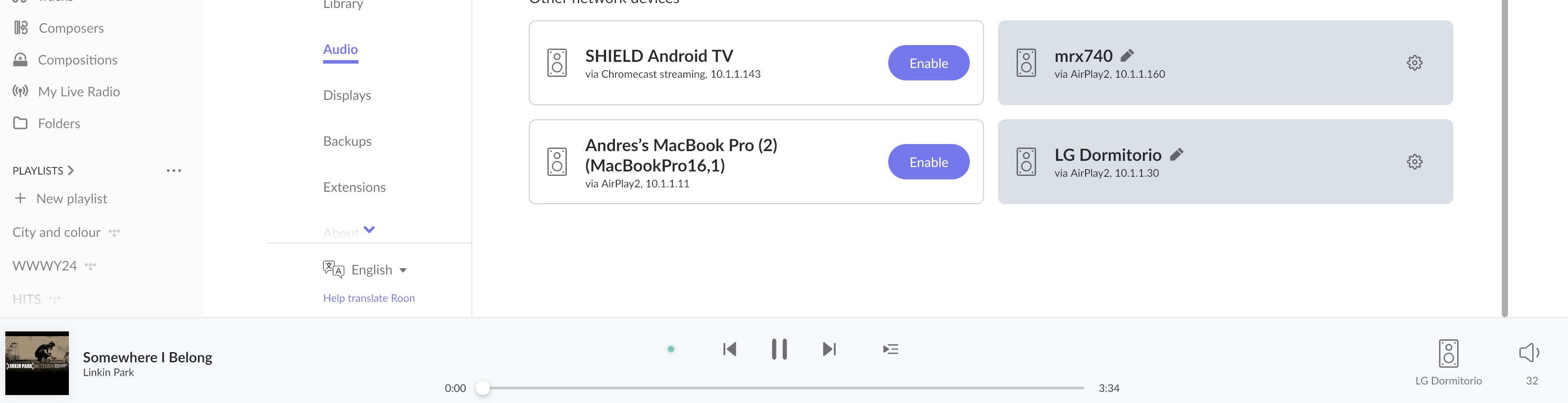The image size is (1568, 403).
Task: Select LG Dormitorio zone icon in footer
Action: click(1448, 354)
